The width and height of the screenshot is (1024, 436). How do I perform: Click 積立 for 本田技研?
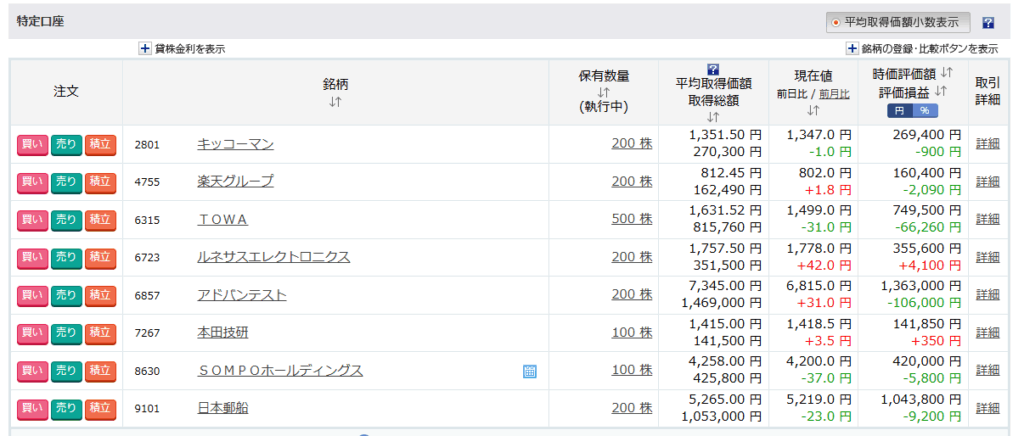100,333
